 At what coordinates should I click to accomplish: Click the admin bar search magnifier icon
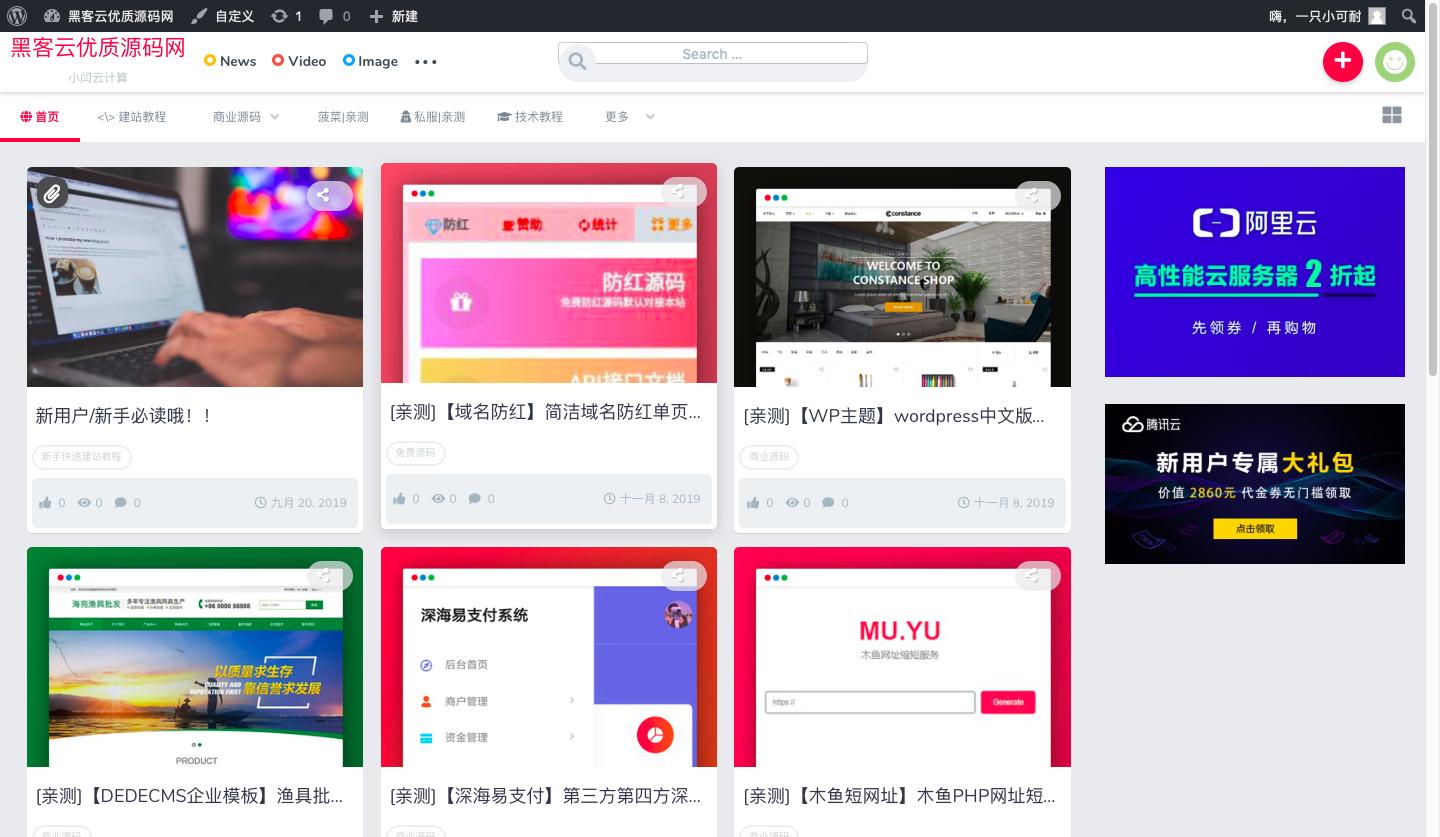pyautogui.click(x=1408, y=16)
